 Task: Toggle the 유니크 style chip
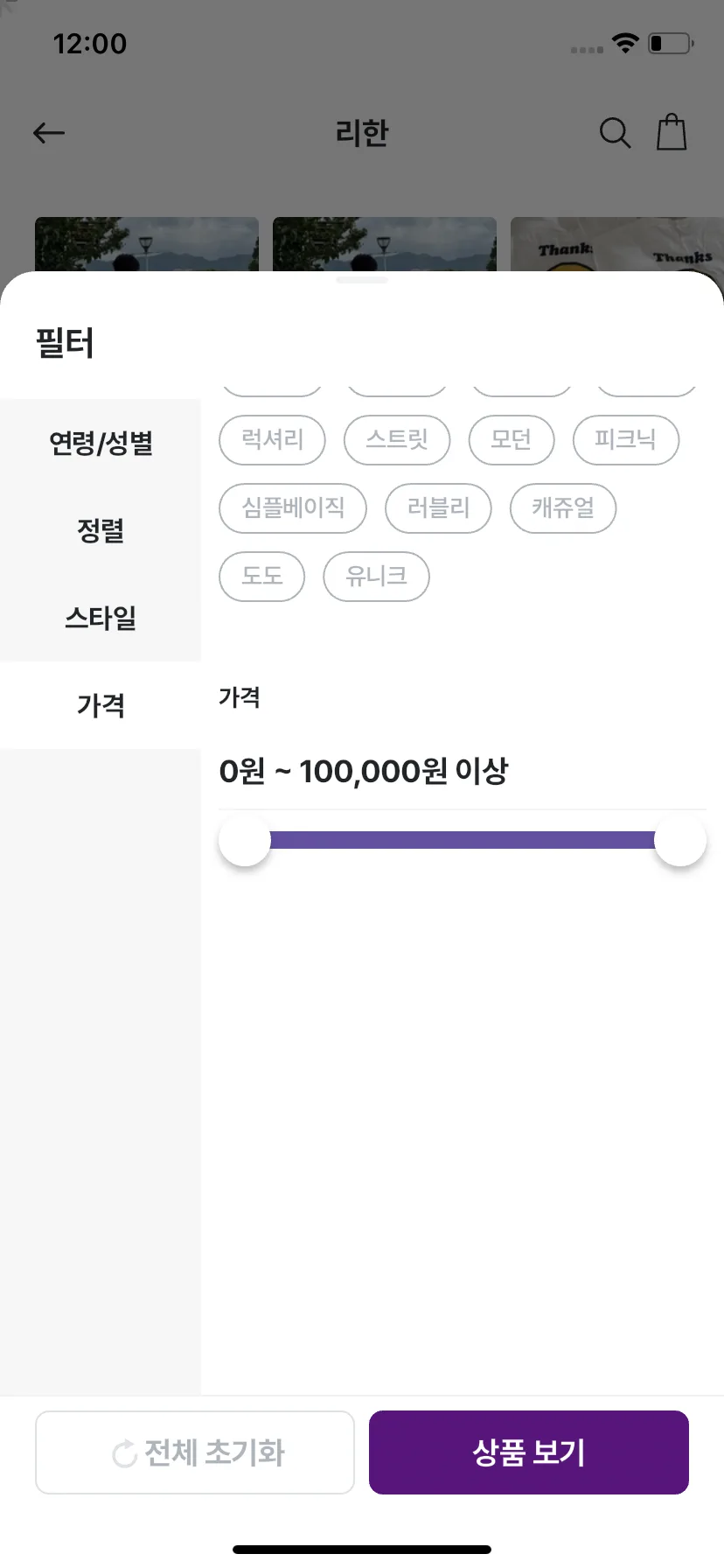pyautogui.click(x=376, y=577)
